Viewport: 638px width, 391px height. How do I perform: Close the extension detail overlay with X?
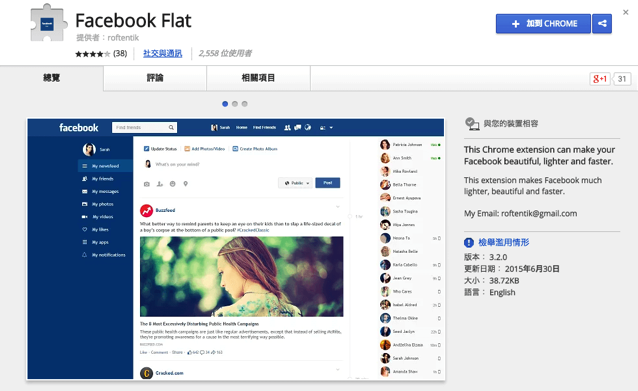(x=626, y=12)
